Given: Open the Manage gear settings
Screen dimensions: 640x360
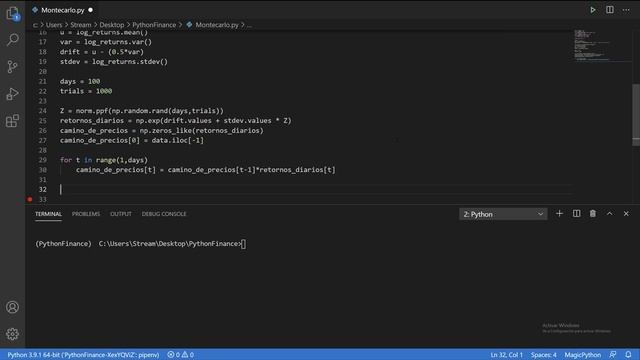Looking at the screenshot, I should (13, 334).
